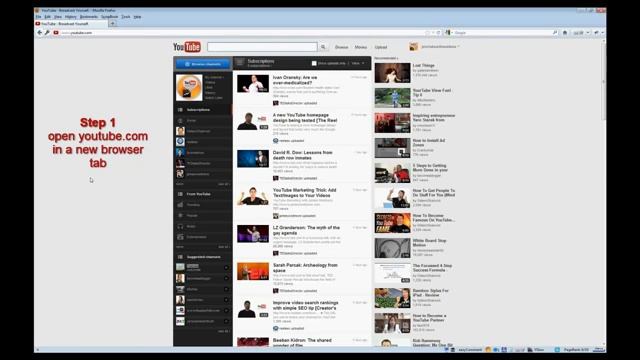Open the Bookmarks menu

point(89,17)
